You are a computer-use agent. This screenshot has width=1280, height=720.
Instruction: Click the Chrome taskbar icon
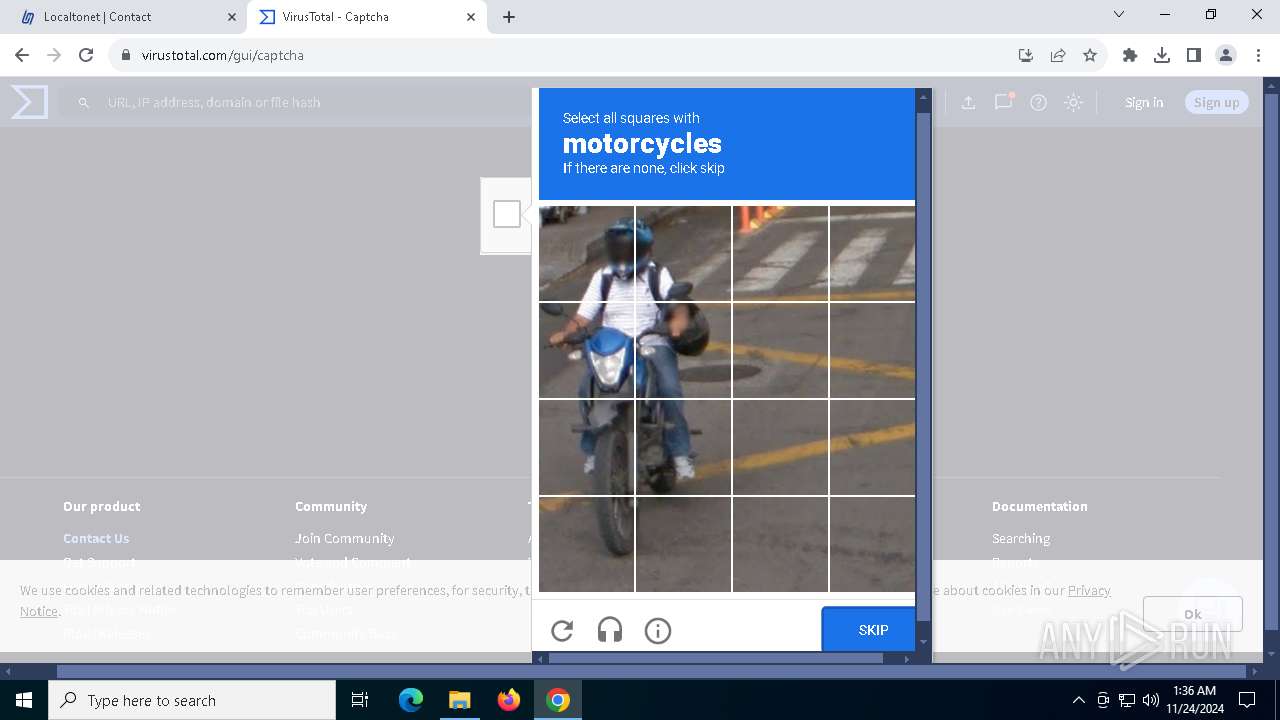(558, 700)
